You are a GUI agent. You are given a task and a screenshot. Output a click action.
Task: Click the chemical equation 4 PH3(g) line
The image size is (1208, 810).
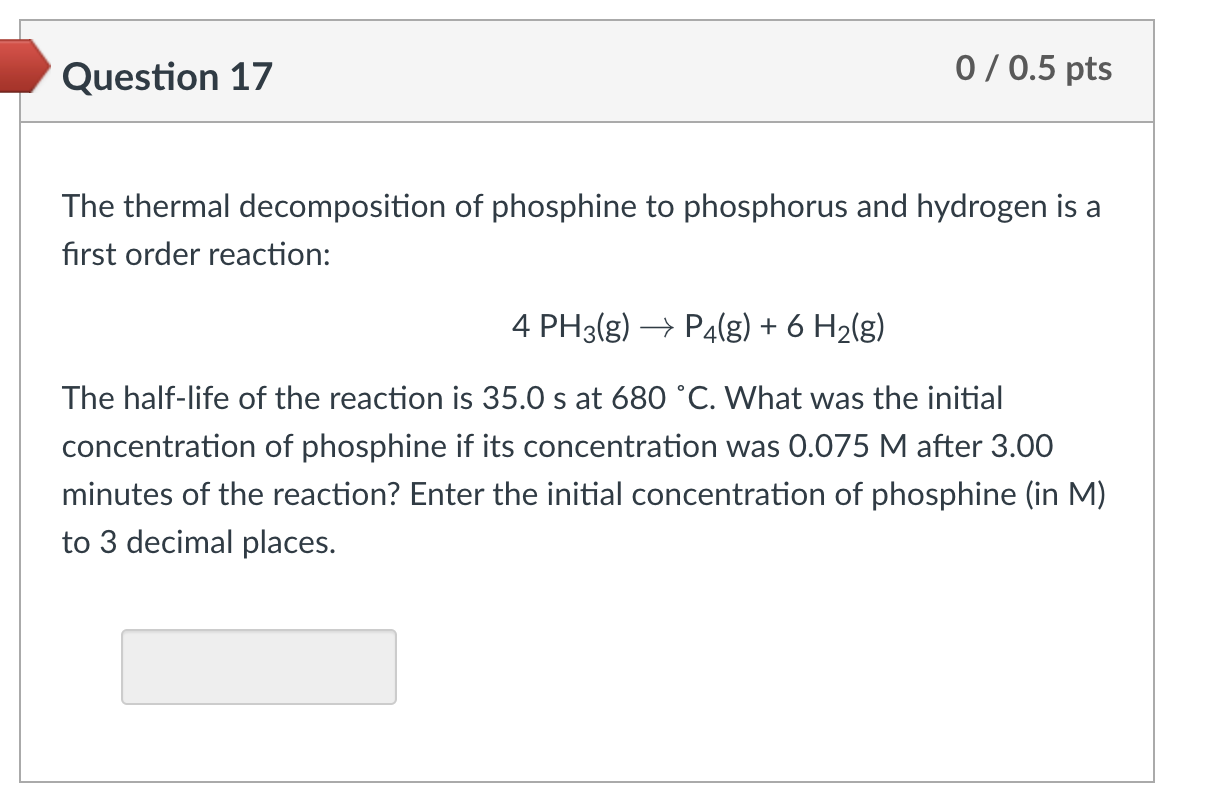(699, 325)
